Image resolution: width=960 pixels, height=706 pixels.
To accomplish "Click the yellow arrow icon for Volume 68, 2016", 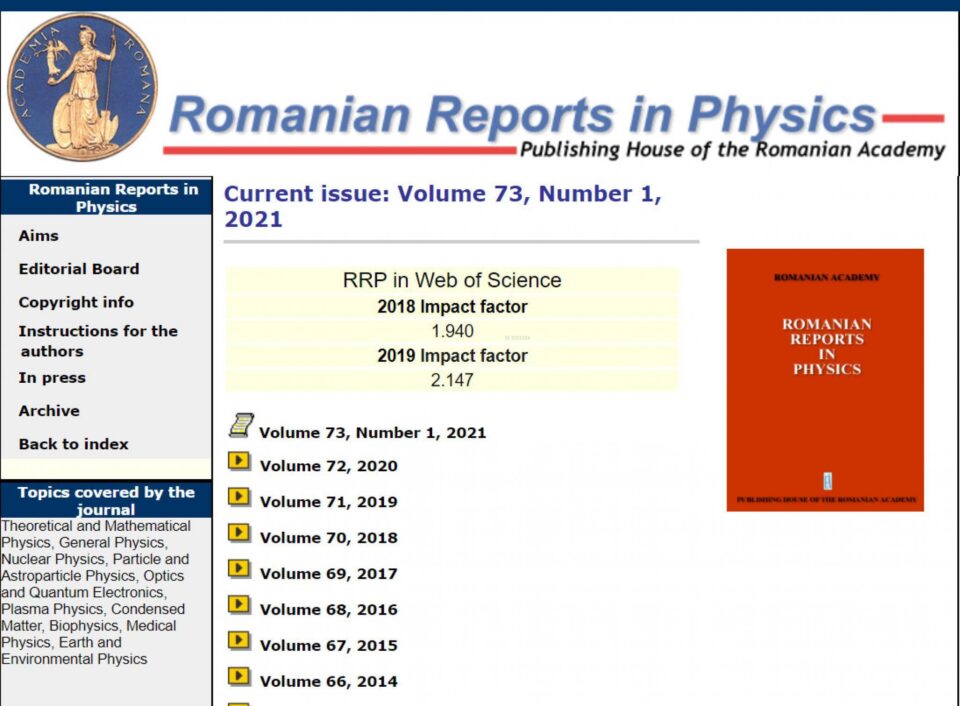I will coord(239,605).
